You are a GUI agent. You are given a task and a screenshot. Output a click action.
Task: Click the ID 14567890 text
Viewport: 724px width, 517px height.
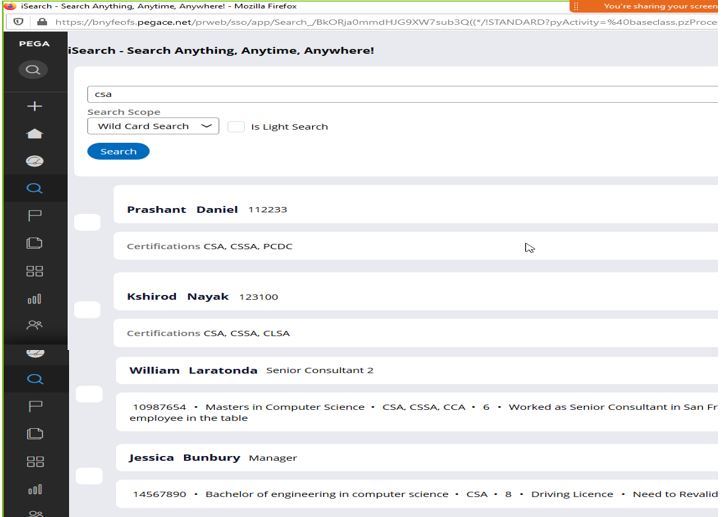coord(160,494)
